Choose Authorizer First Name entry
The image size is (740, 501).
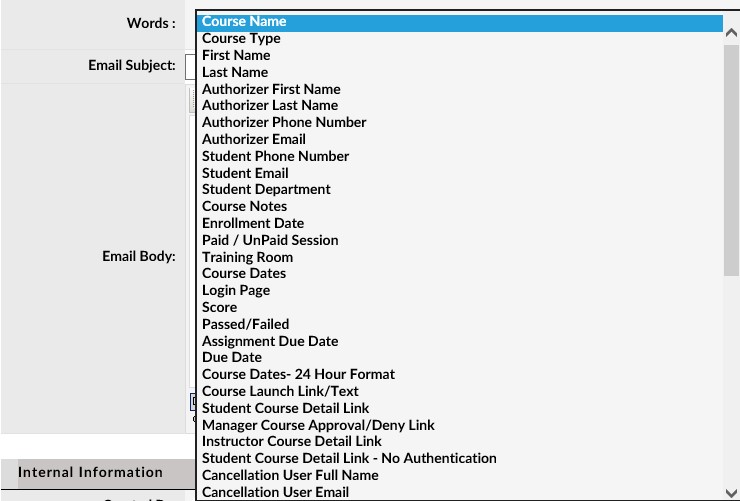pos(459,90)
